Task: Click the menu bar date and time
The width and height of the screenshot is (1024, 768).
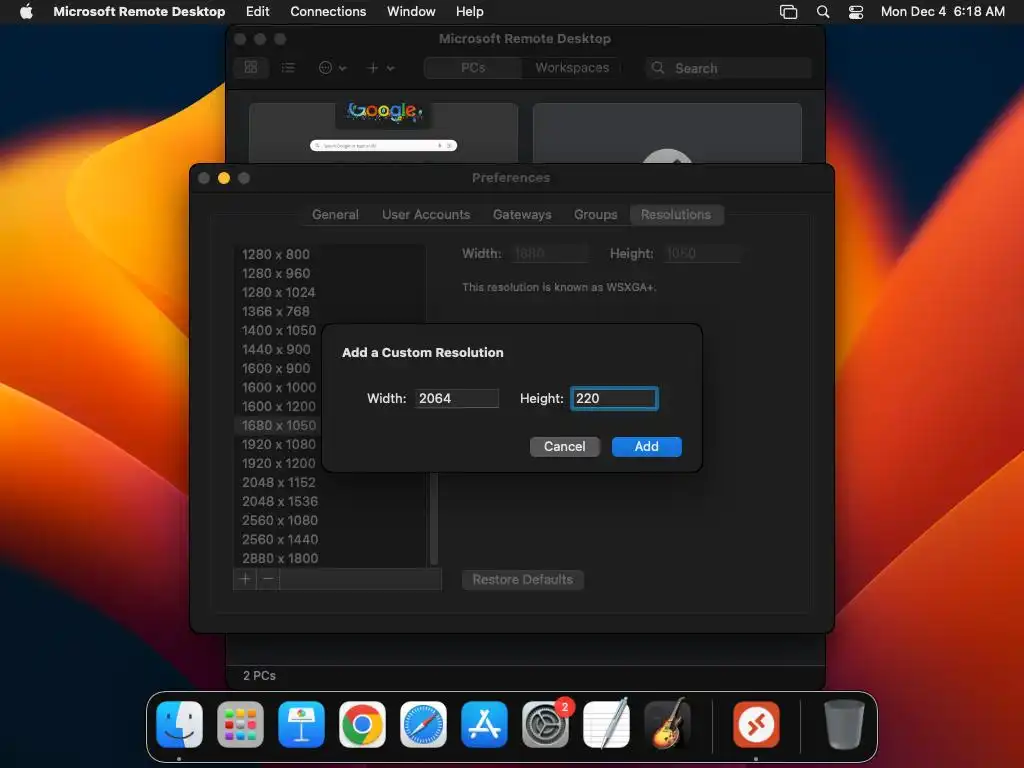Action: (942, 12)
